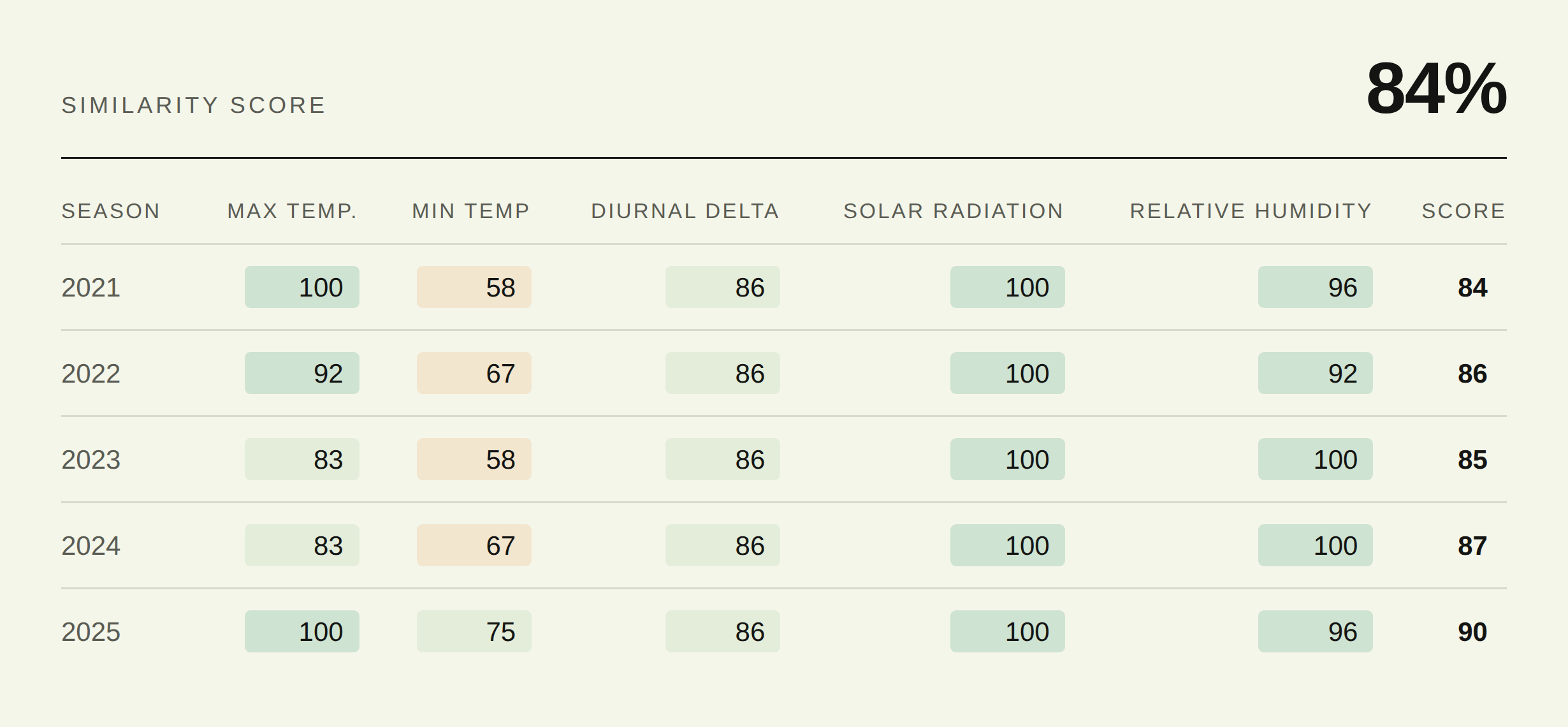Select the 2021 season row label
This screenshot has height=727, width=1568.
coord(91,288)
